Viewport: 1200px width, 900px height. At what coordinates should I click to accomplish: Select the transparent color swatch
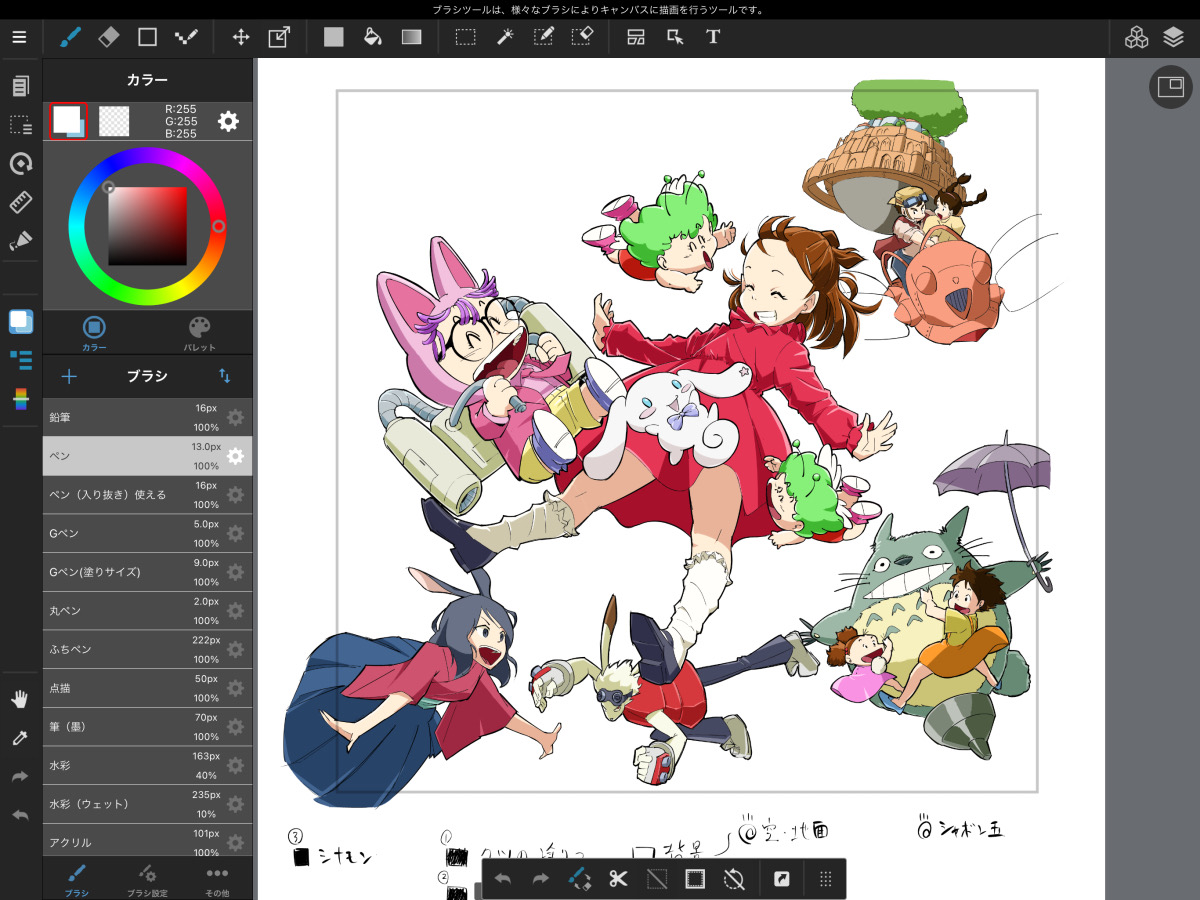tap(114, 121)
